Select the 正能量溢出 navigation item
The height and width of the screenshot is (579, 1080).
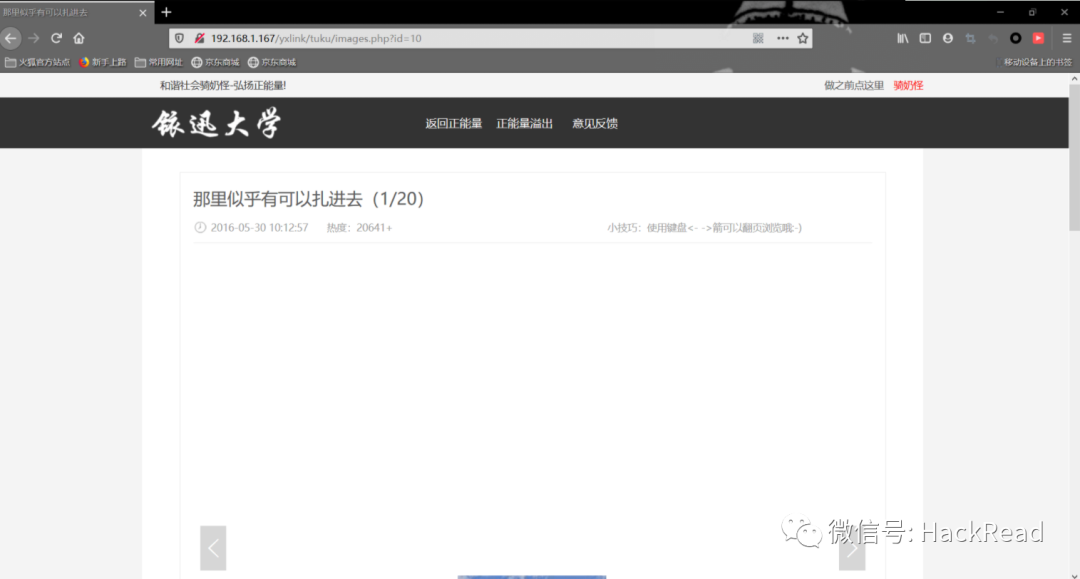coord(525,124)
